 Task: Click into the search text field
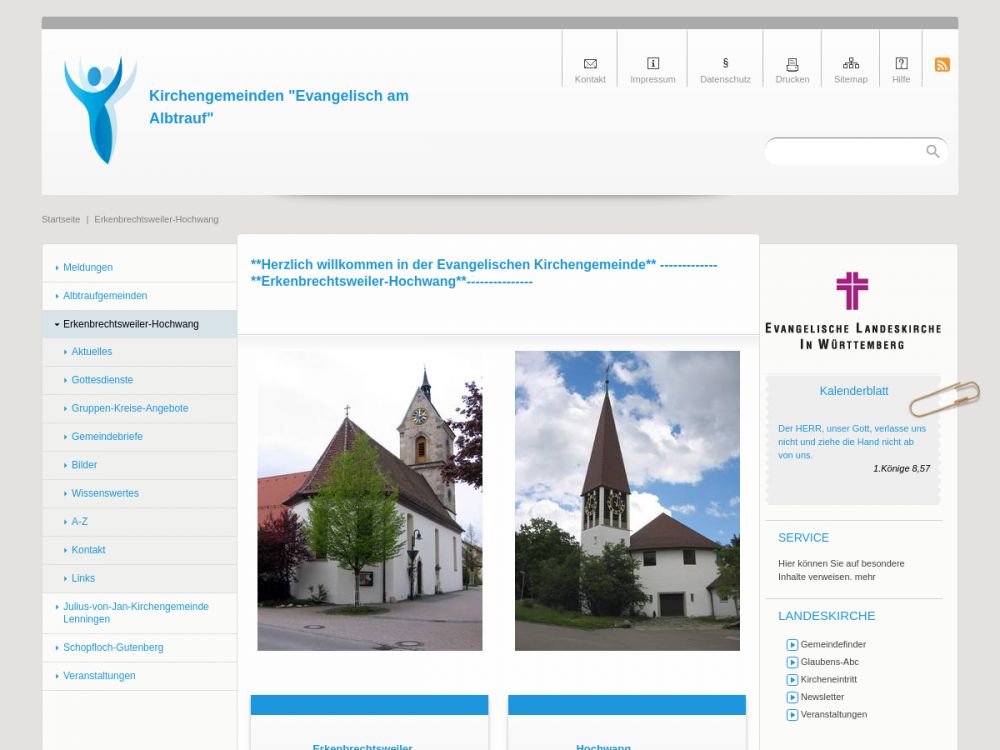tap(845, 152)
